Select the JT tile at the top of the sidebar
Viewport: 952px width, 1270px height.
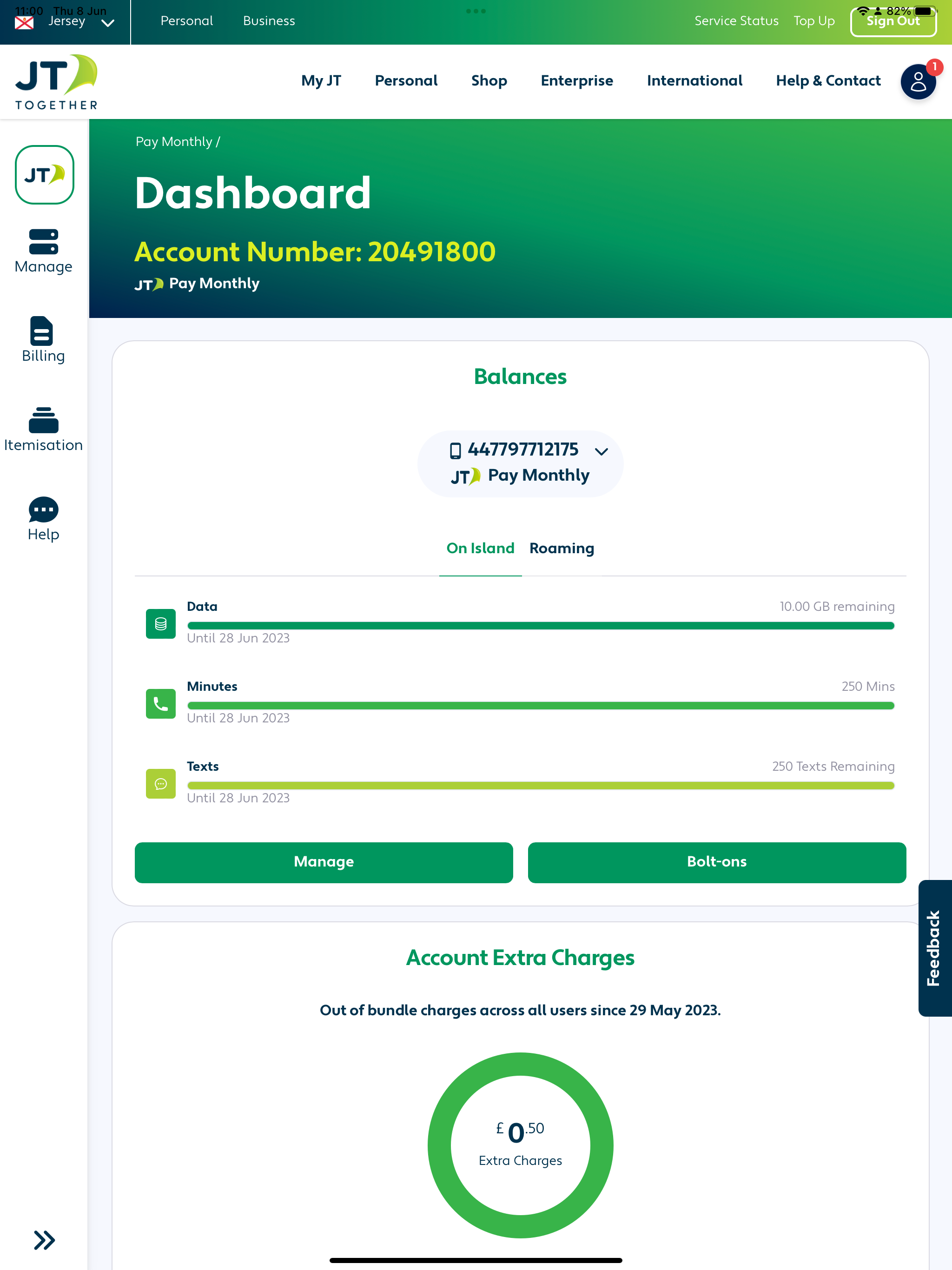click(x=44, y=174)
